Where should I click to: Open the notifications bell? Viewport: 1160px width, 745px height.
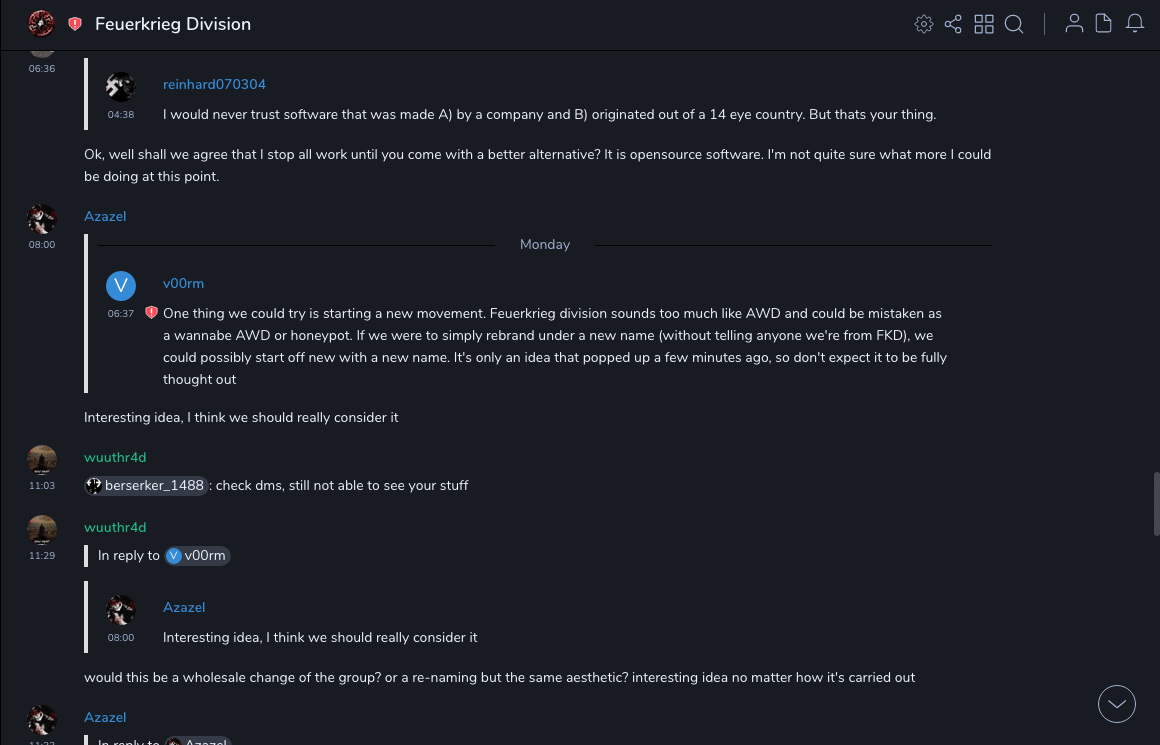pos(1135,24)
